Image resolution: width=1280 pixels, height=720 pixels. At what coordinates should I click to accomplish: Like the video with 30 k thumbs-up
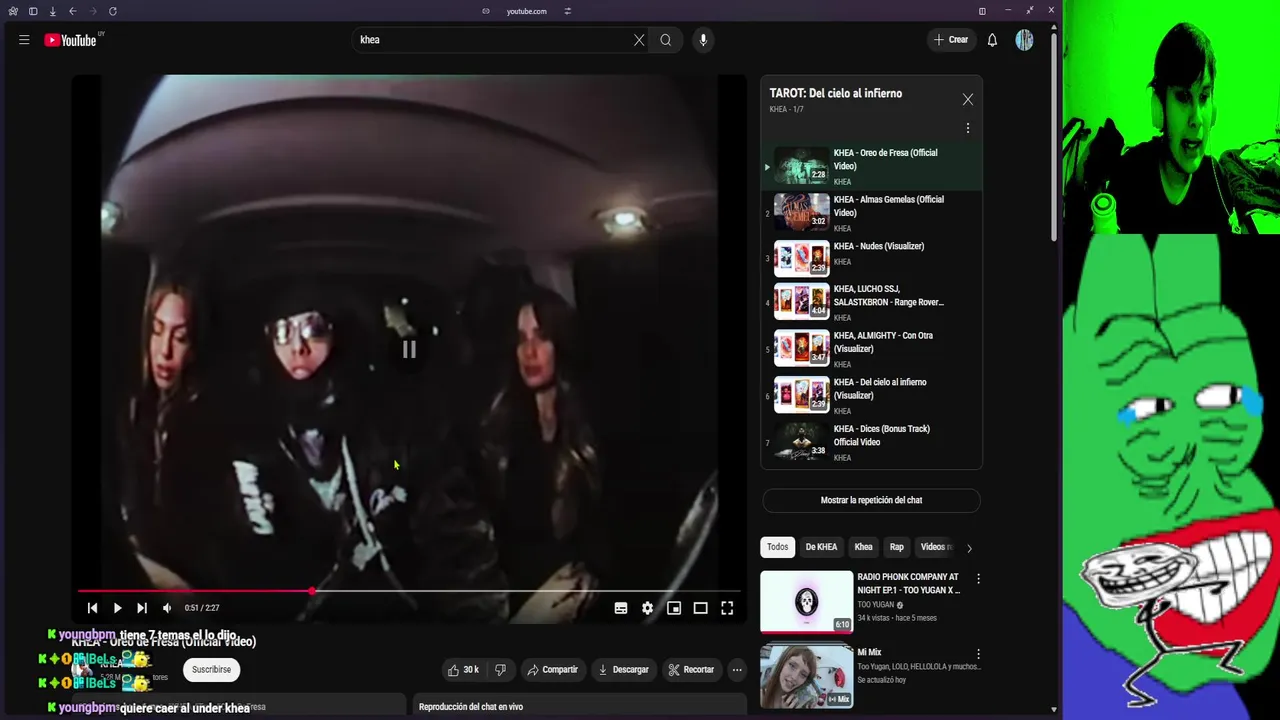pyautogui.click(x=463, y=670)
